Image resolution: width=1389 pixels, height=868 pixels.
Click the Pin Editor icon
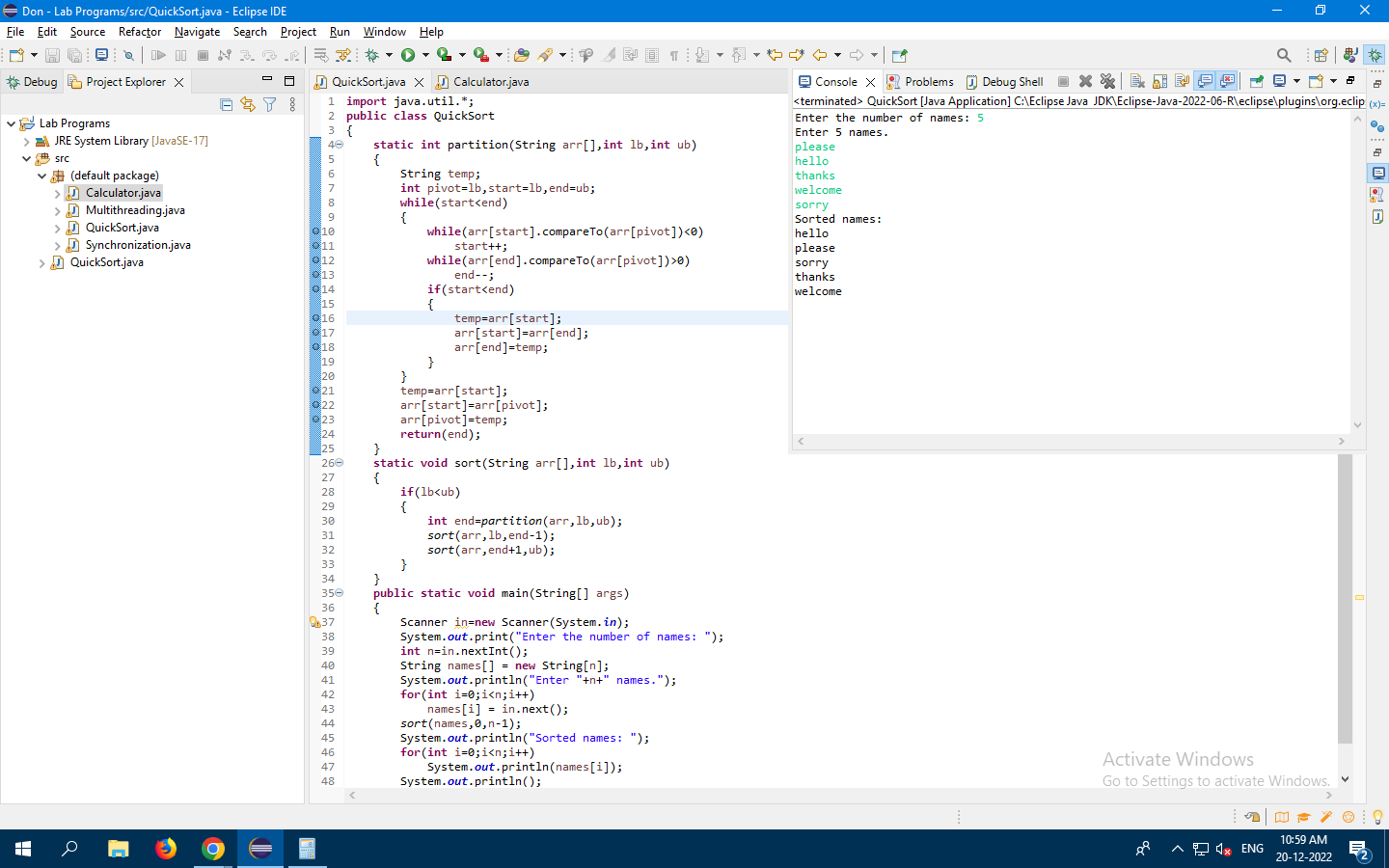click(899, 55)
